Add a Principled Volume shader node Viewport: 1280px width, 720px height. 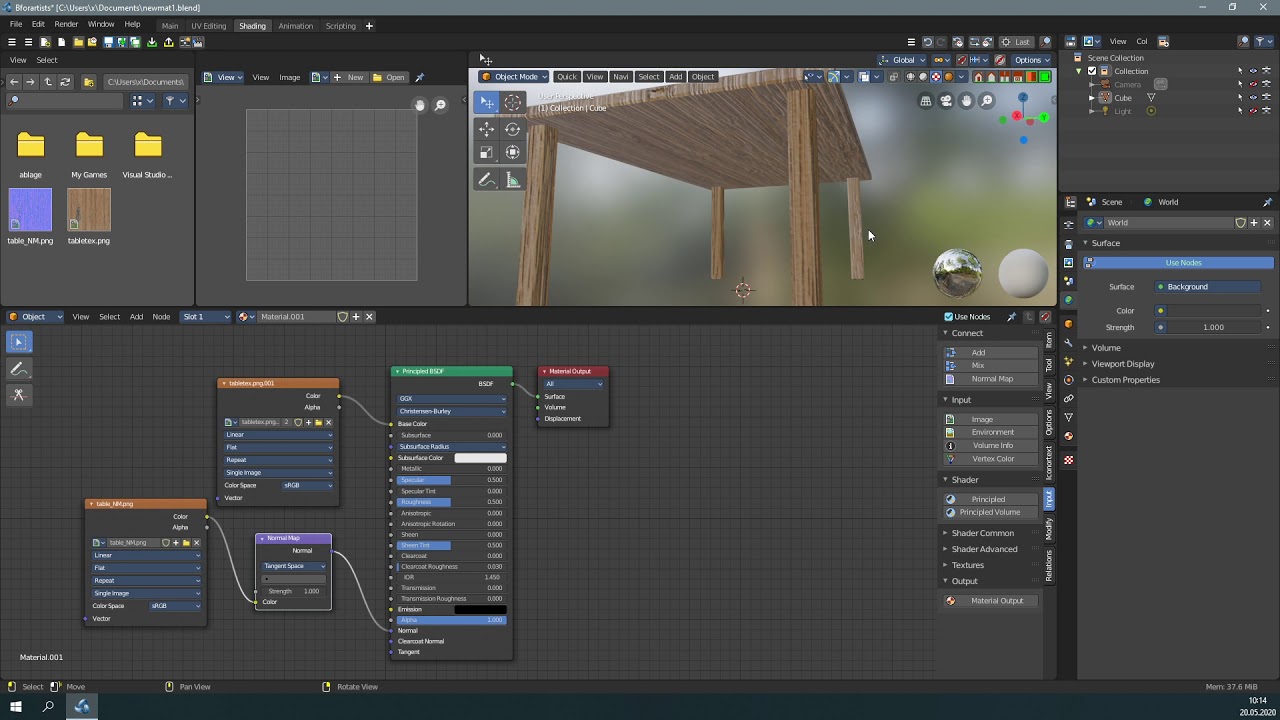point(989,513)
